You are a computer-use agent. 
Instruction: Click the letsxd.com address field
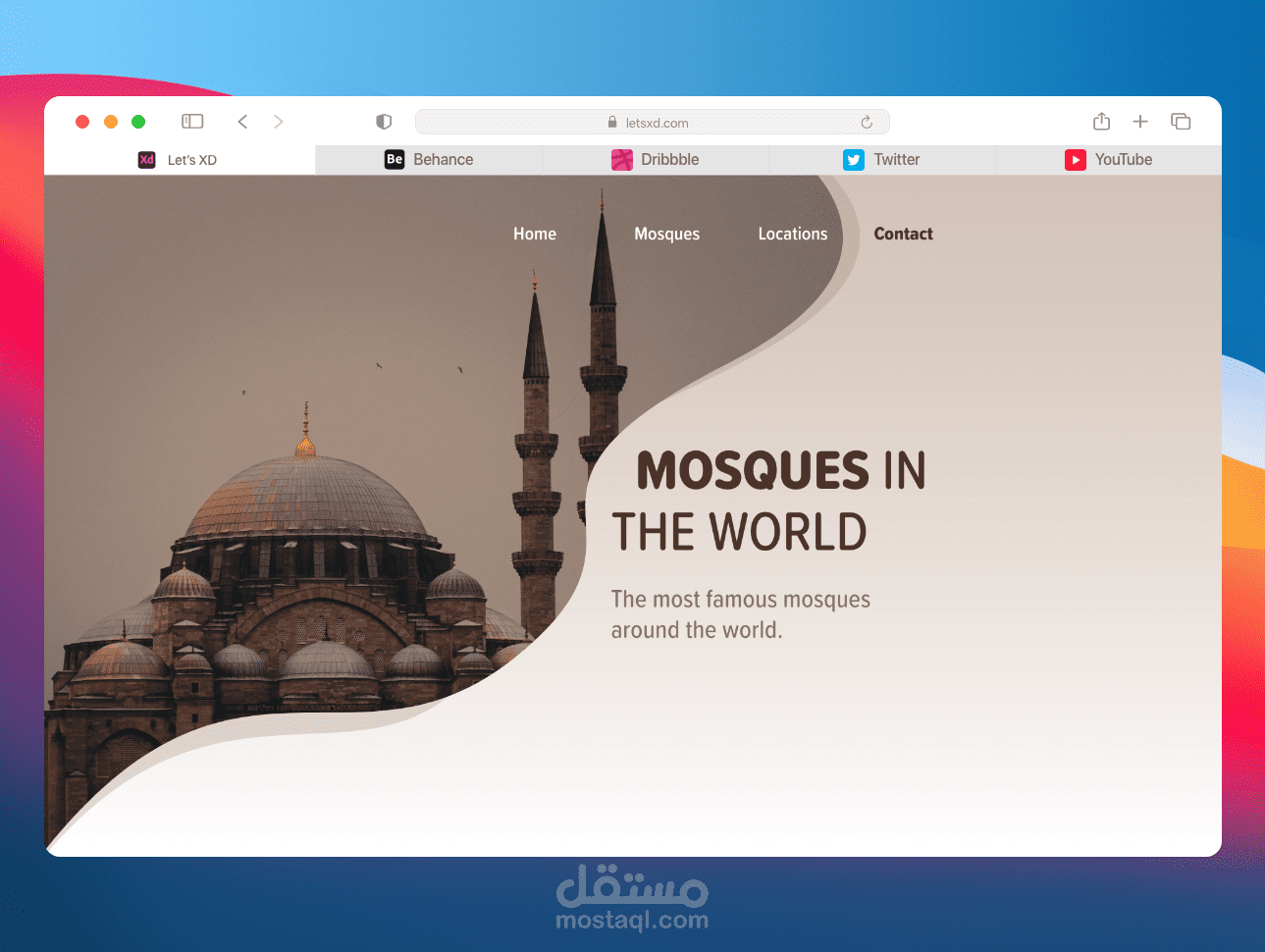tap(652, 122)
